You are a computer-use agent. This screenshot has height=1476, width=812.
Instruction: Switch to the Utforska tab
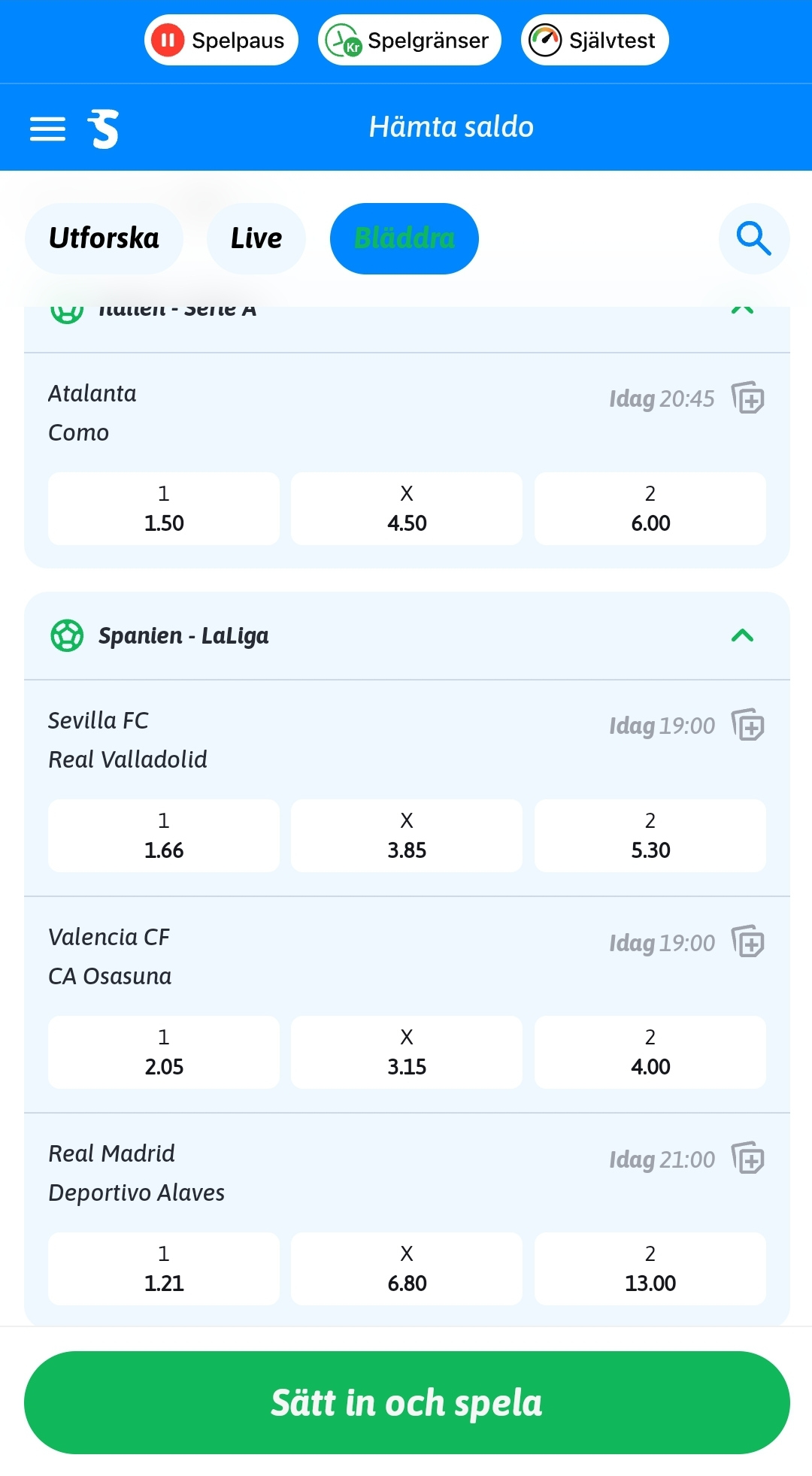point(104,238)
